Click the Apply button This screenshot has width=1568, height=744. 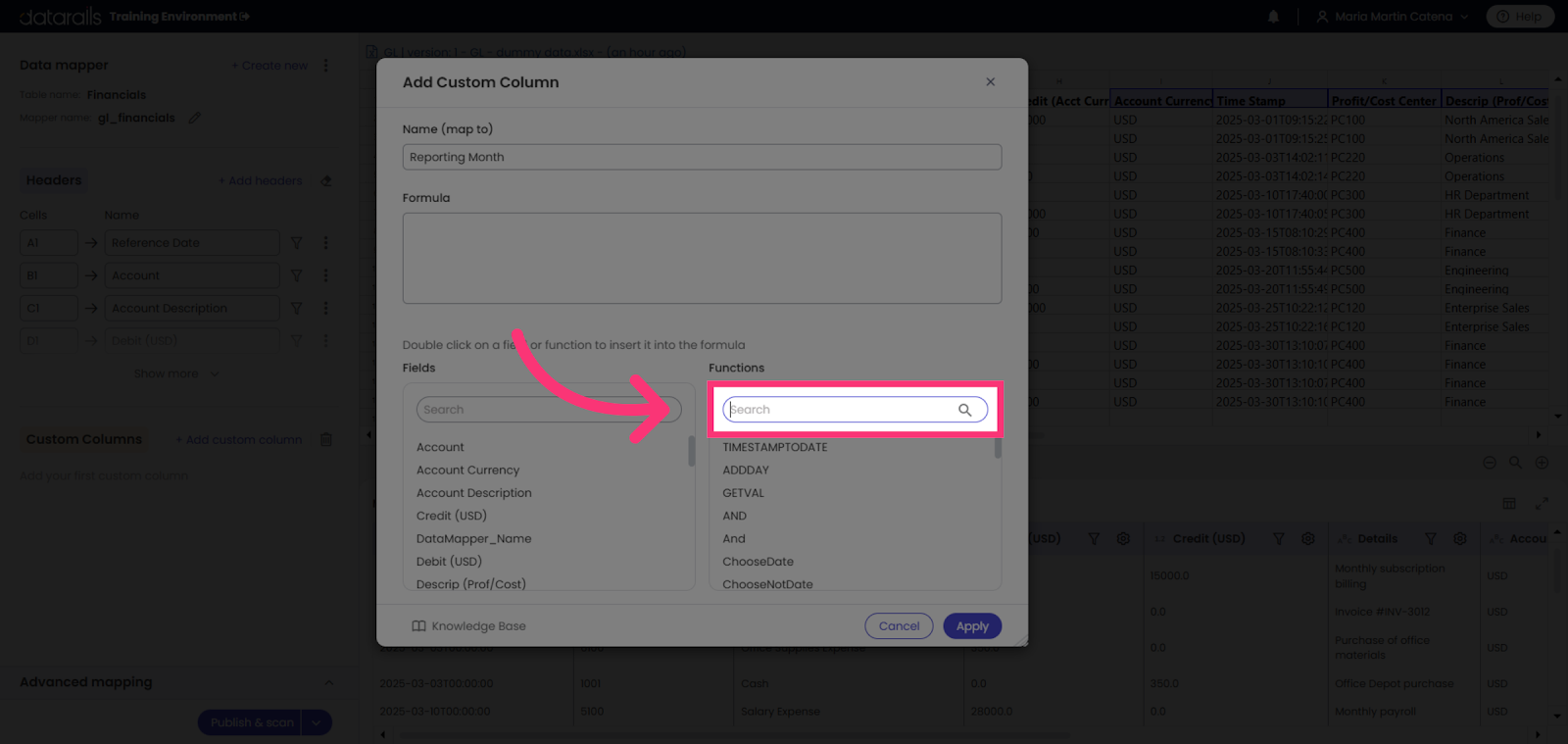click(x=972, y=626)
